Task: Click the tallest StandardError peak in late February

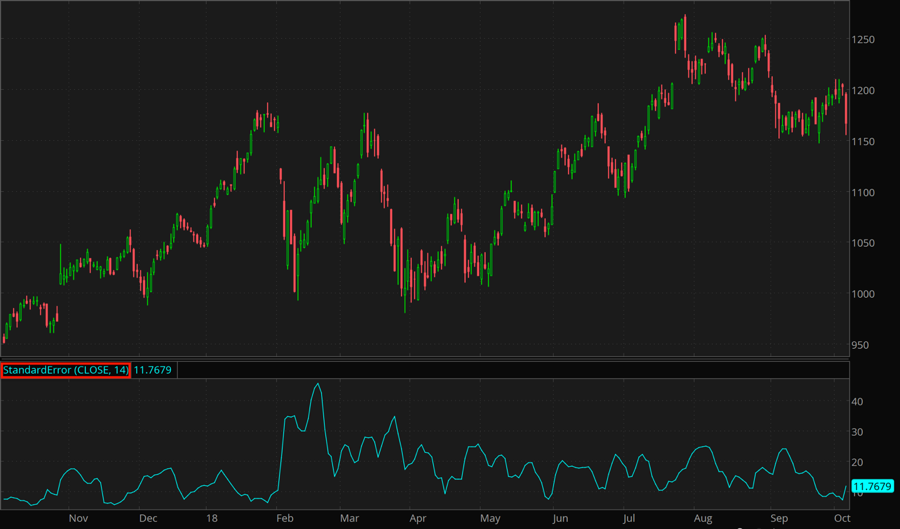Action: coord(317,384)
